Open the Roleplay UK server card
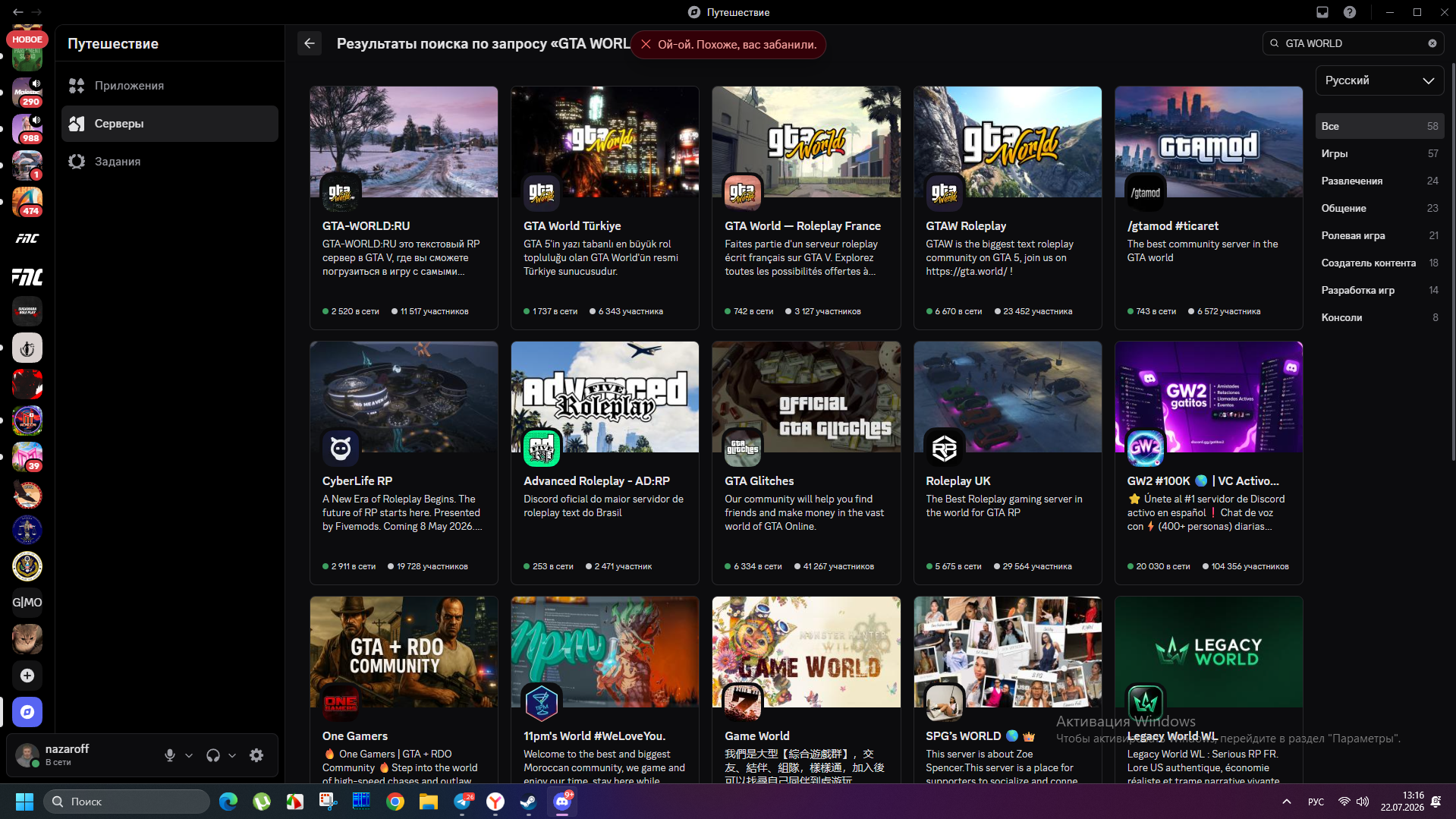Image resolution: width=1456 pixels, height=819 pixels. 1008,463
